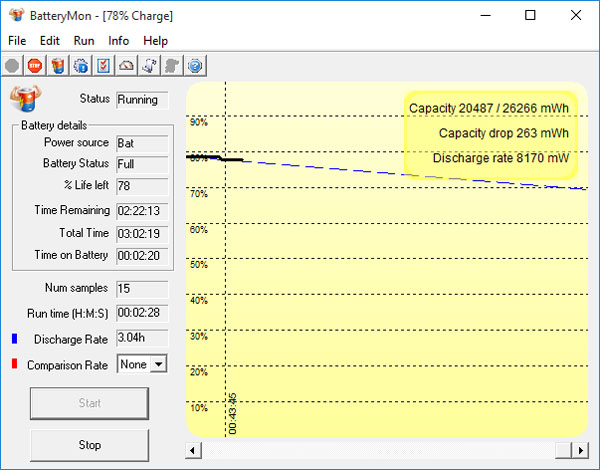Open the Info menu

[119, 41]
